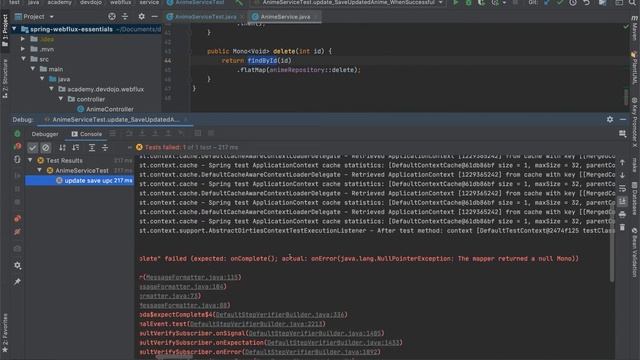Screen dimensions: 640x360
Task: Expand .idea folder in project tree
Action: click(x=23, y=39)
